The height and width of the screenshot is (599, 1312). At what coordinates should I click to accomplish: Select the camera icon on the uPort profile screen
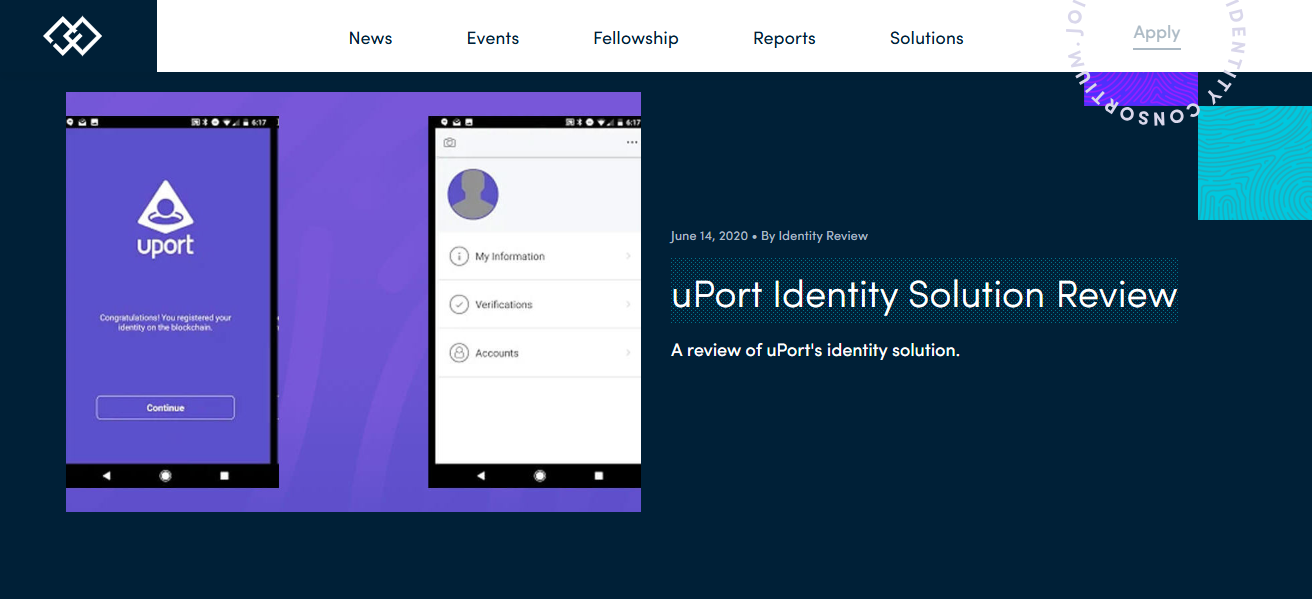(x=450, y=142)
